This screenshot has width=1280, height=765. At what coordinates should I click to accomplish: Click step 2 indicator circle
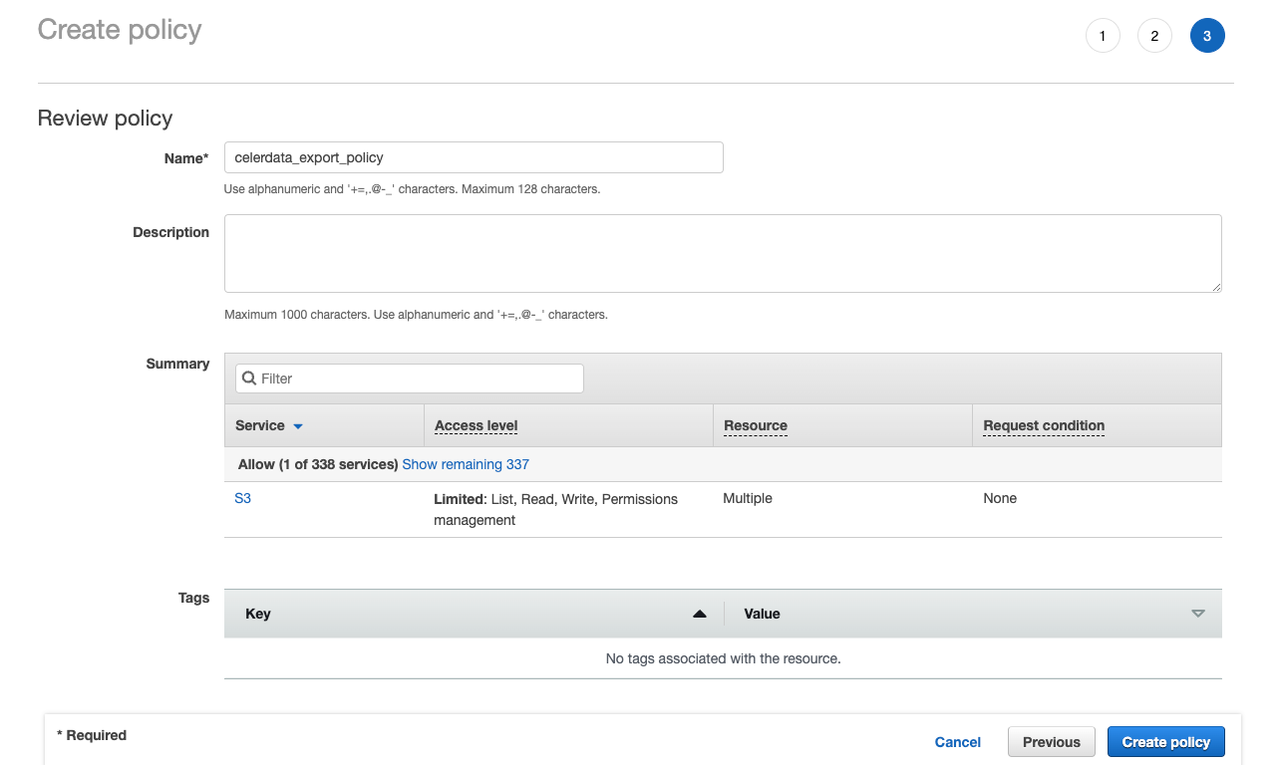1155,35
